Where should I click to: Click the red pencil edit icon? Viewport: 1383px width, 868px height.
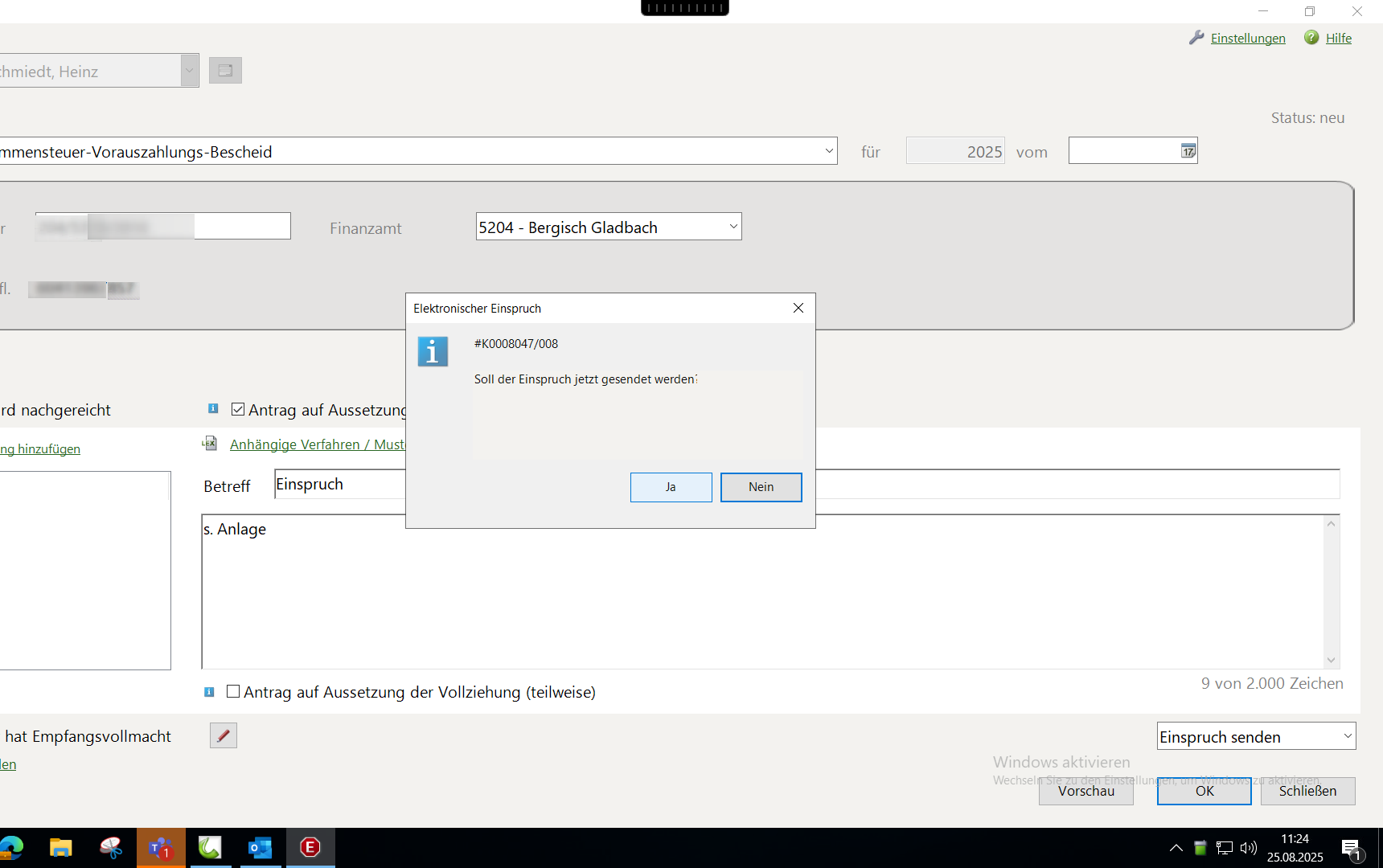point(224,735)
